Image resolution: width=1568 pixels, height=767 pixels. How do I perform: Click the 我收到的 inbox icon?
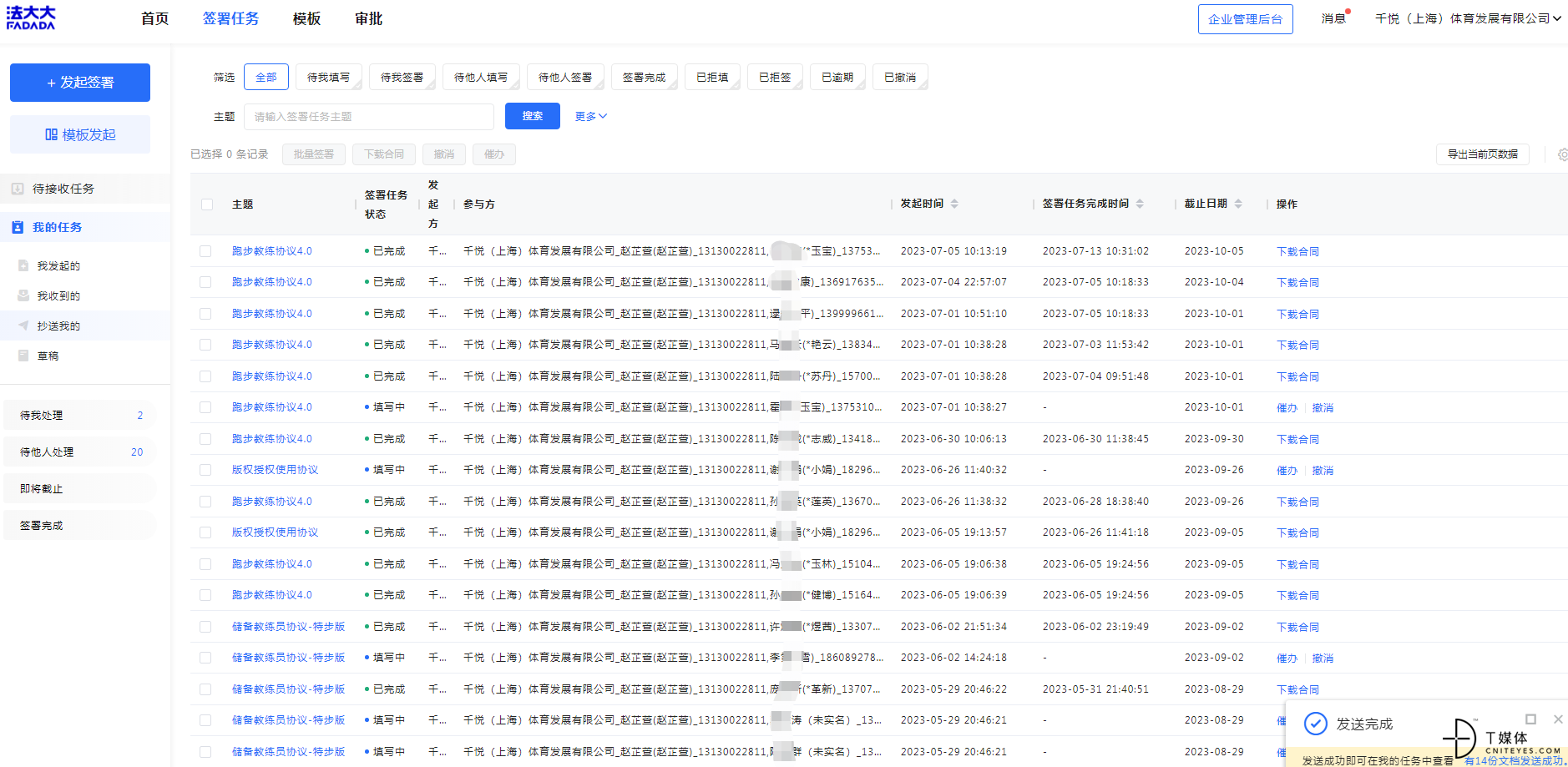(23, 295)
